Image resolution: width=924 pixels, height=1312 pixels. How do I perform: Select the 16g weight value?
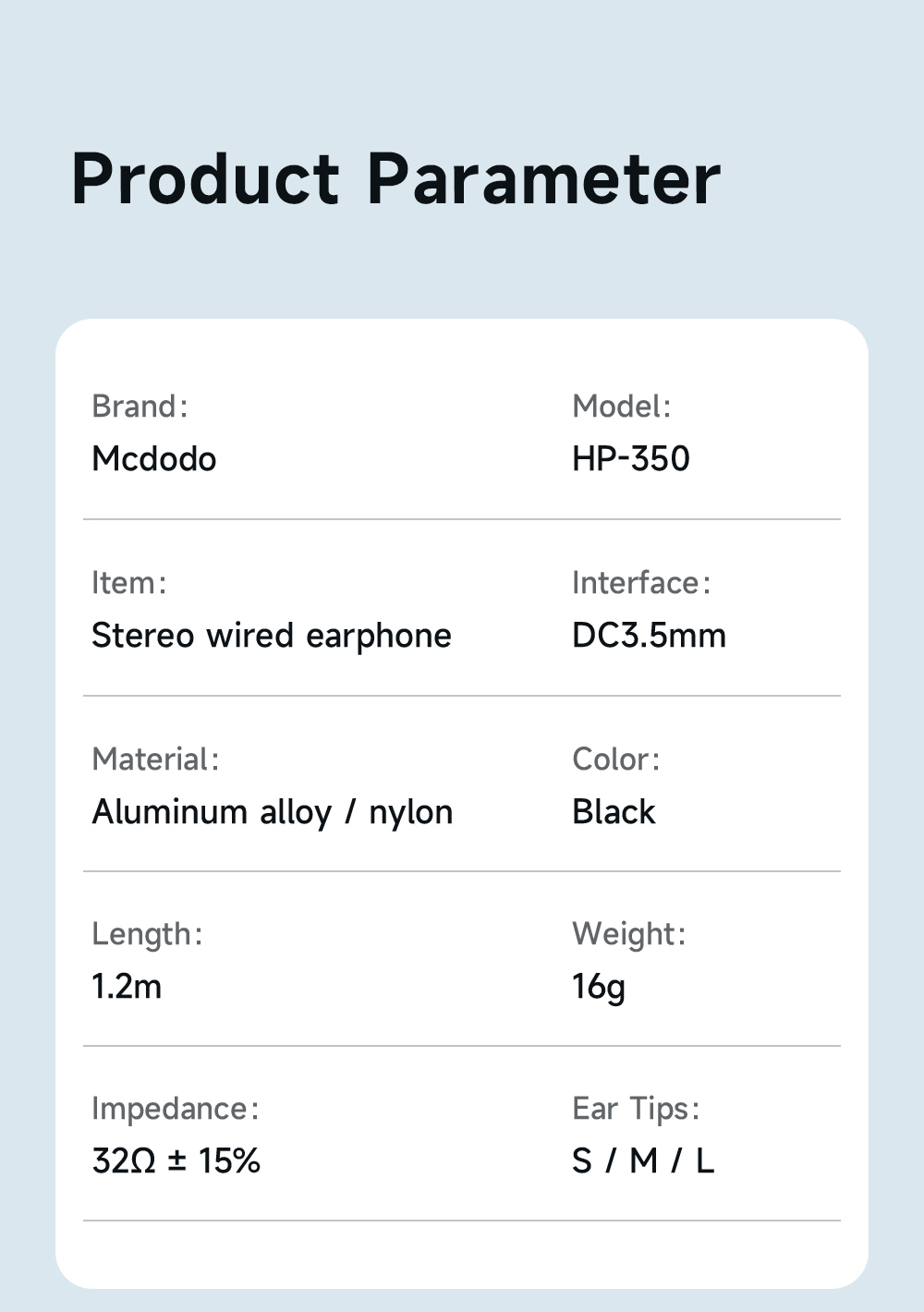[599, 987]
